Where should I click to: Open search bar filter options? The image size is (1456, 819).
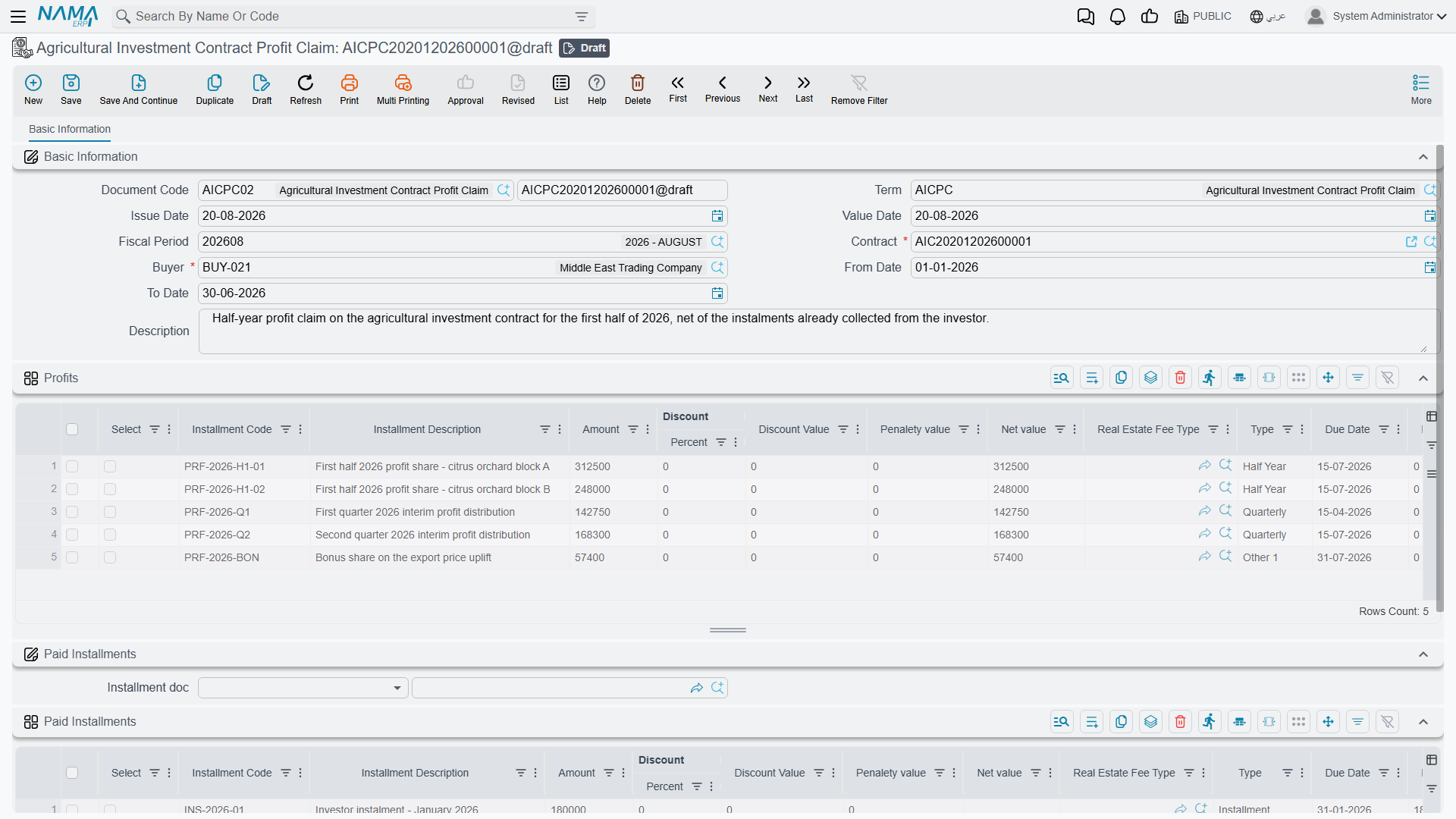pyautogui.click(x=582, y=17)
